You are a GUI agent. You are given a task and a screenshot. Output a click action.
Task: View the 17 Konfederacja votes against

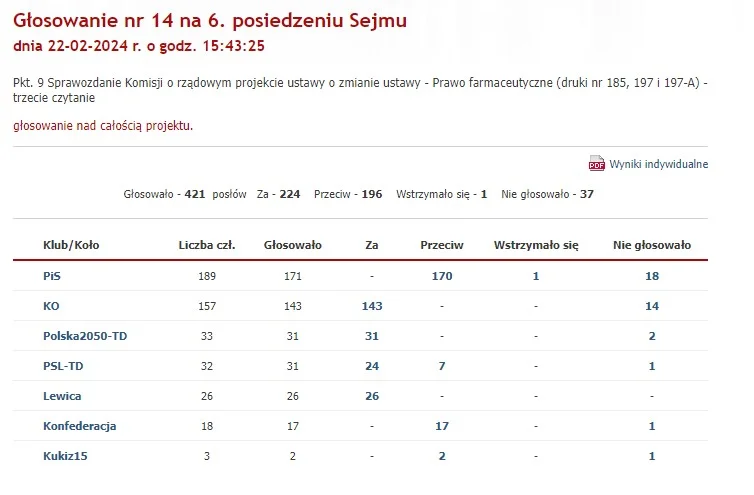pyautogui.click(x=442, y=426)
